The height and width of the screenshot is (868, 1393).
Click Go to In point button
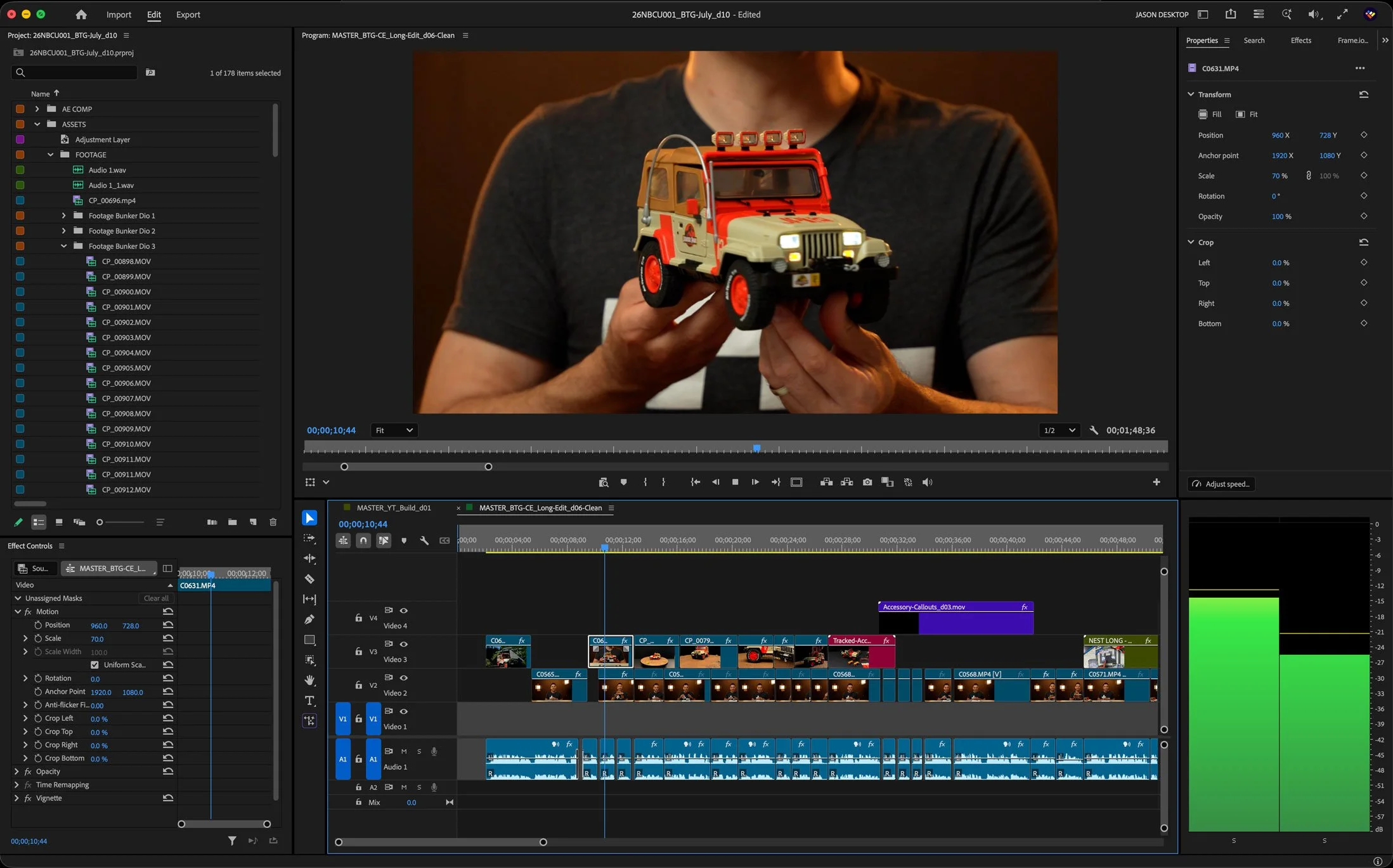(696, 483)
